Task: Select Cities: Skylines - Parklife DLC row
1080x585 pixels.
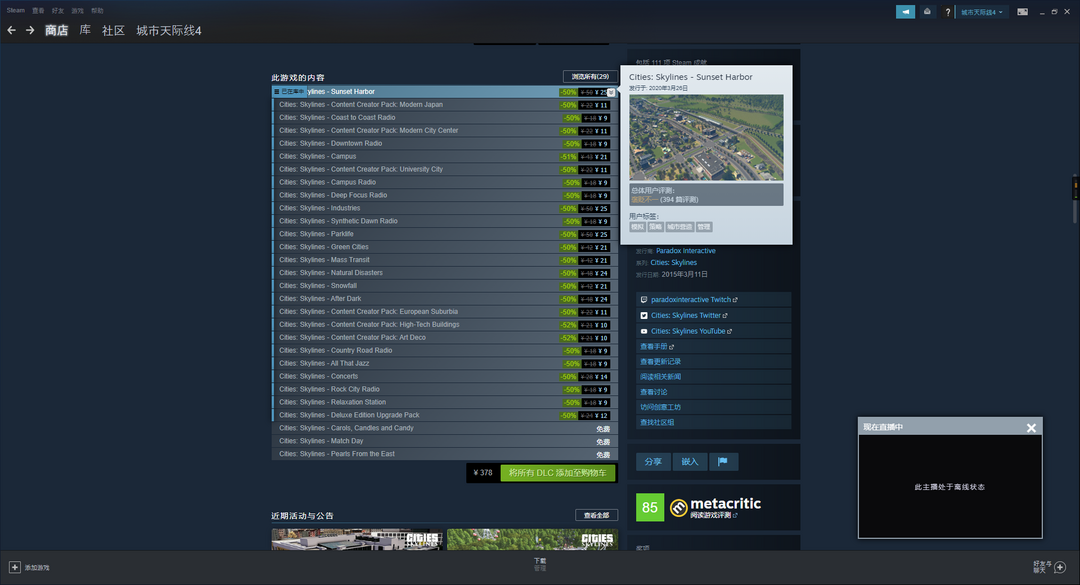Action: pyautogui.click(x=445, y=234)
